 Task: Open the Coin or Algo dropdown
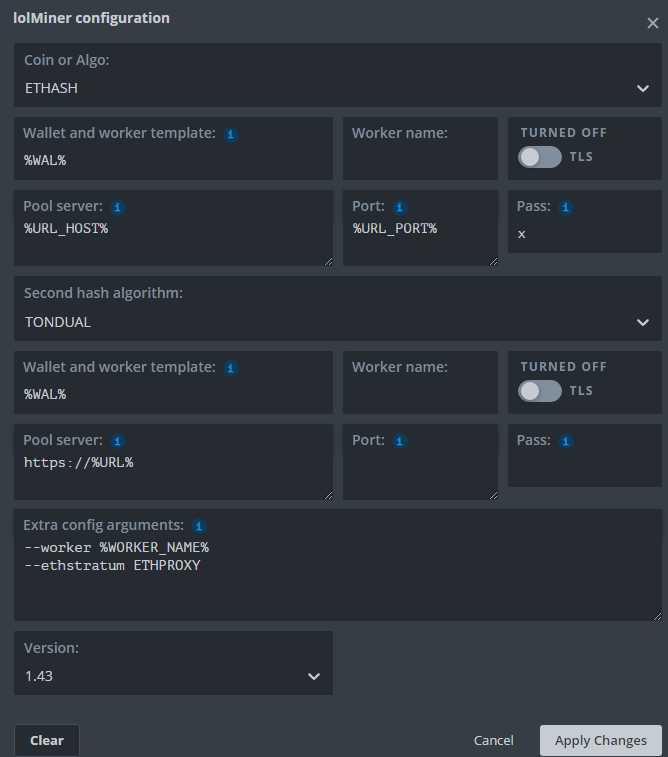(x=338, y=75)
